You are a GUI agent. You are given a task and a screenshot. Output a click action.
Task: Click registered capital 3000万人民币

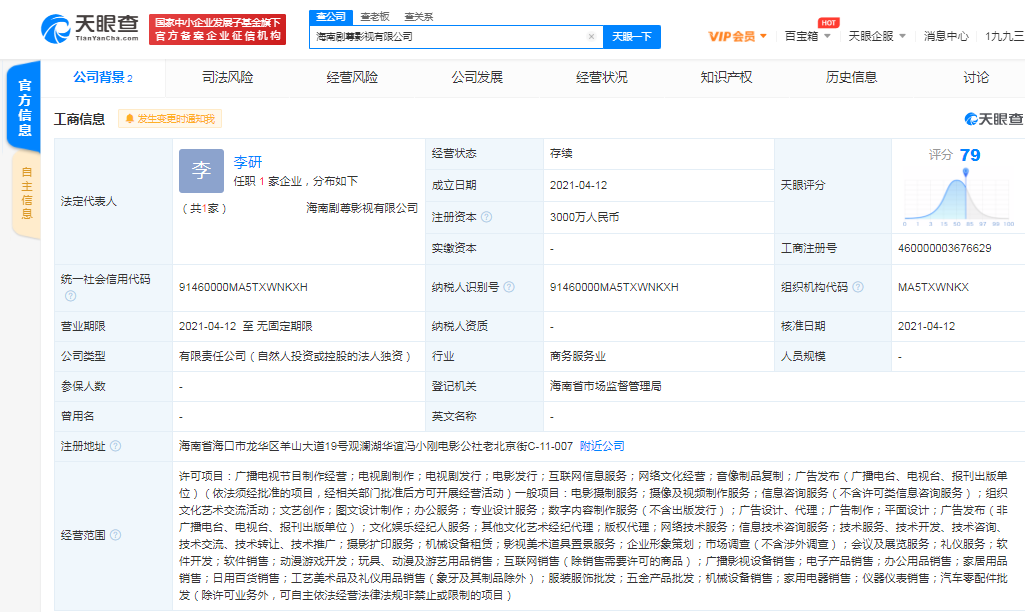click(x=584, y=217)
